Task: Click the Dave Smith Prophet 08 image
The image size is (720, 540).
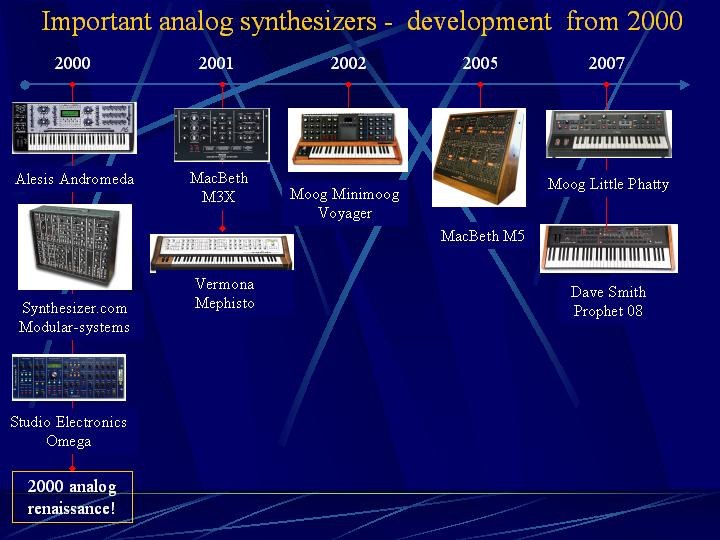Action: [609, 248]
